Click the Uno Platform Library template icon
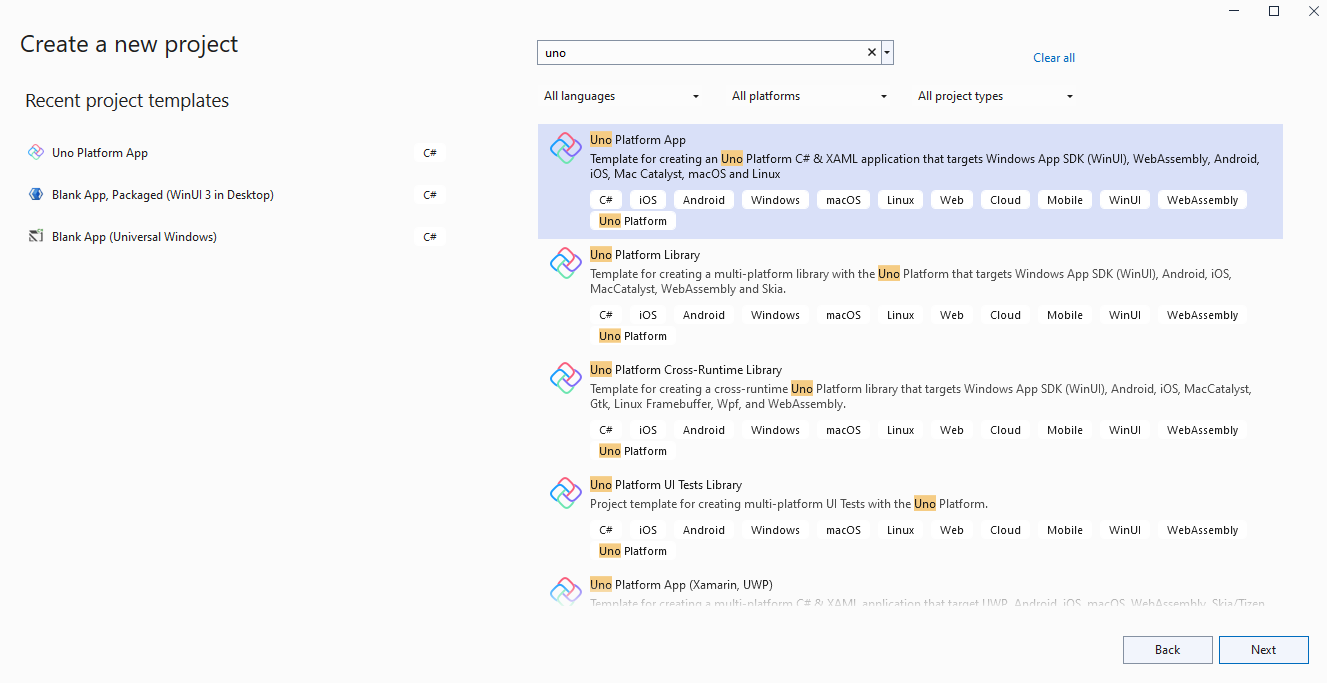 [565, 262]
